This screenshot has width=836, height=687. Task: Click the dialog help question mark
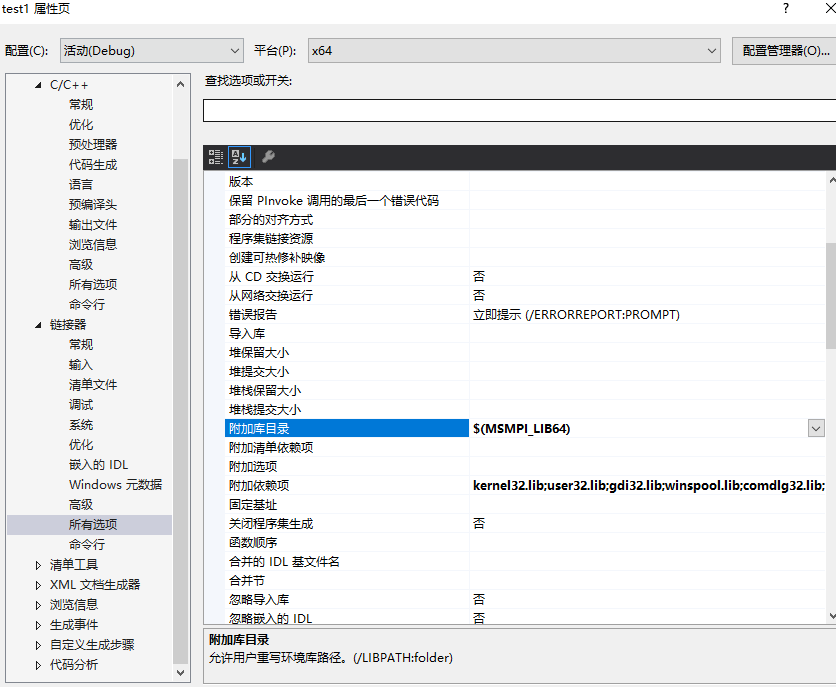click(x=785, y=9)
